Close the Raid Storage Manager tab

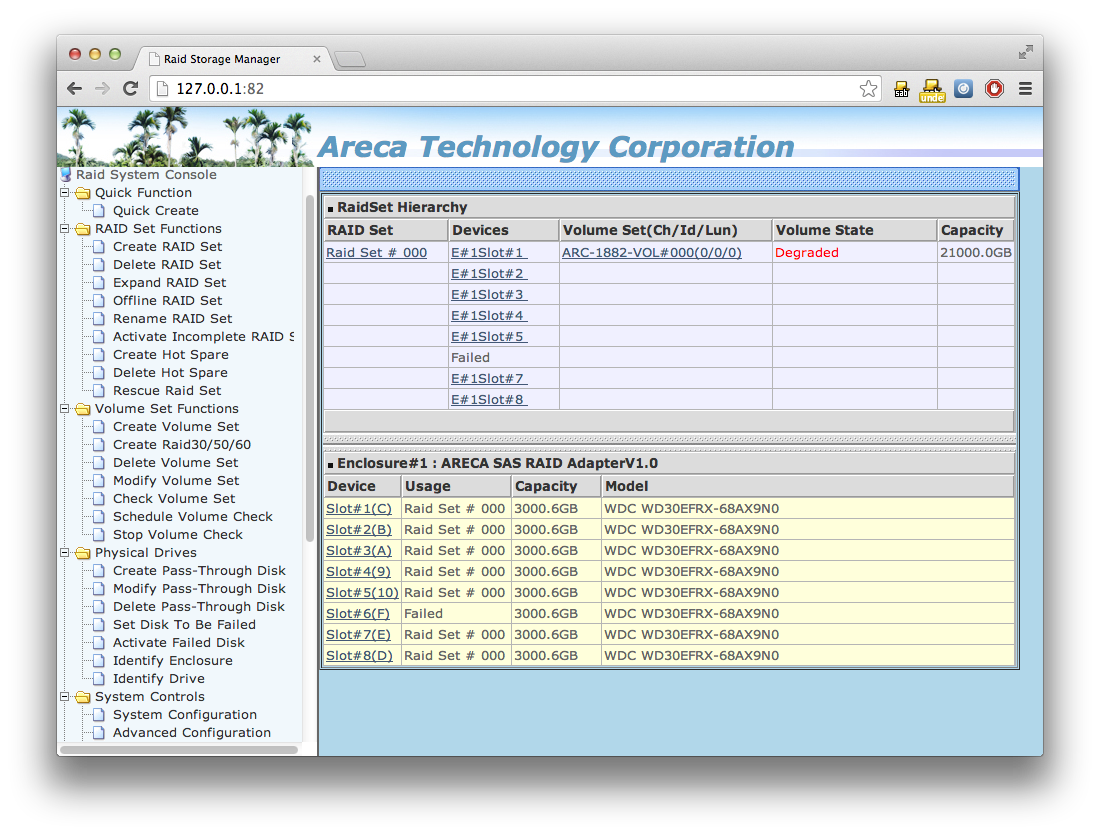(316, 59)
